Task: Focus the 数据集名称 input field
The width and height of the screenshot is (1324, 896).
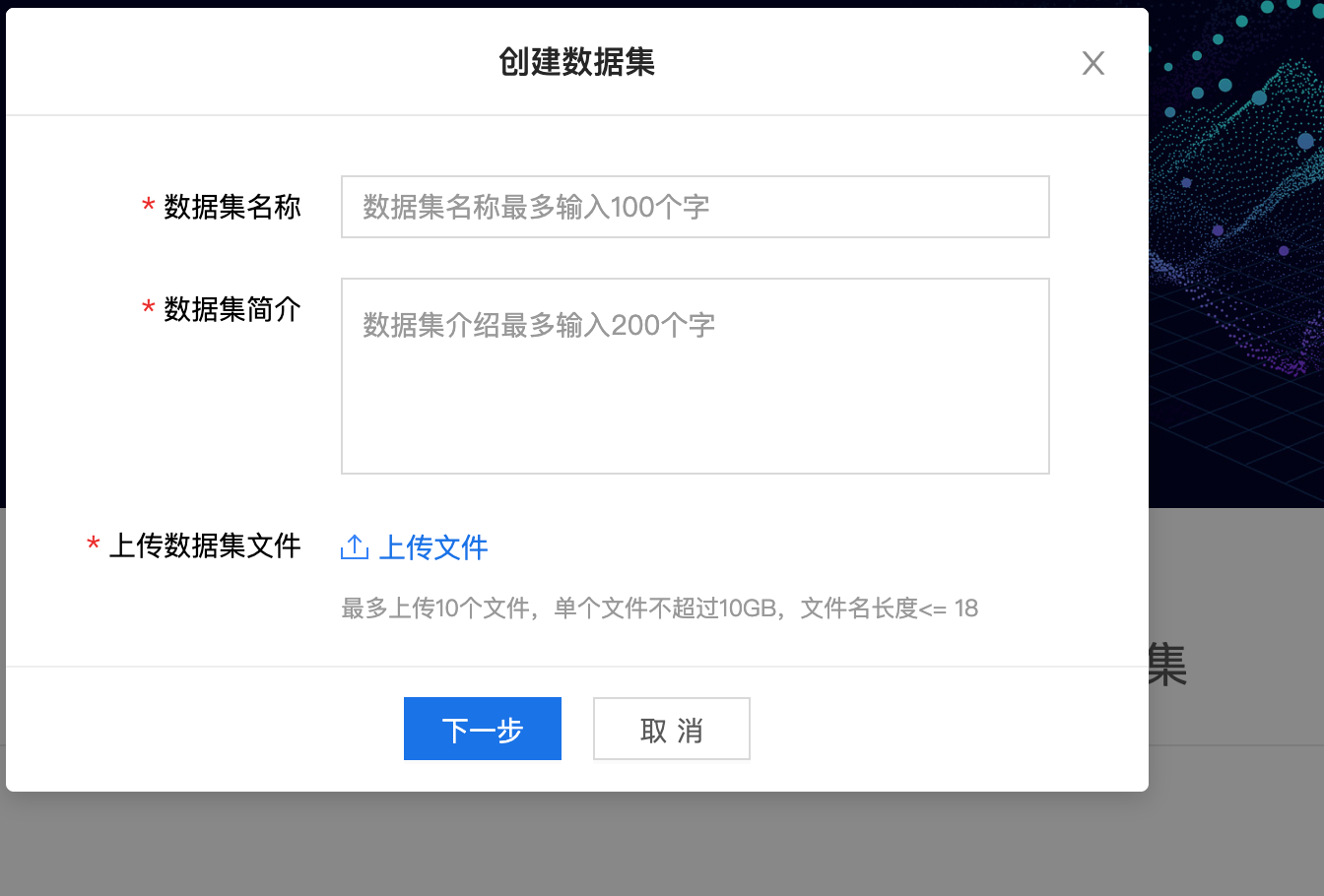Action: [695, 207]
